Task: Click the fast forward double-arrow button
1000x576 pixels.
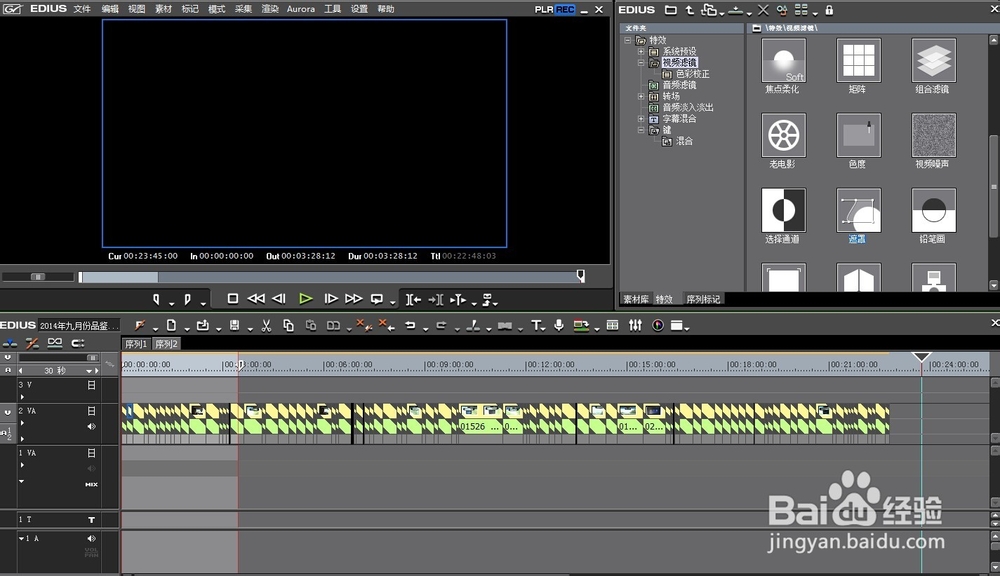Action: tap(353, 299)
